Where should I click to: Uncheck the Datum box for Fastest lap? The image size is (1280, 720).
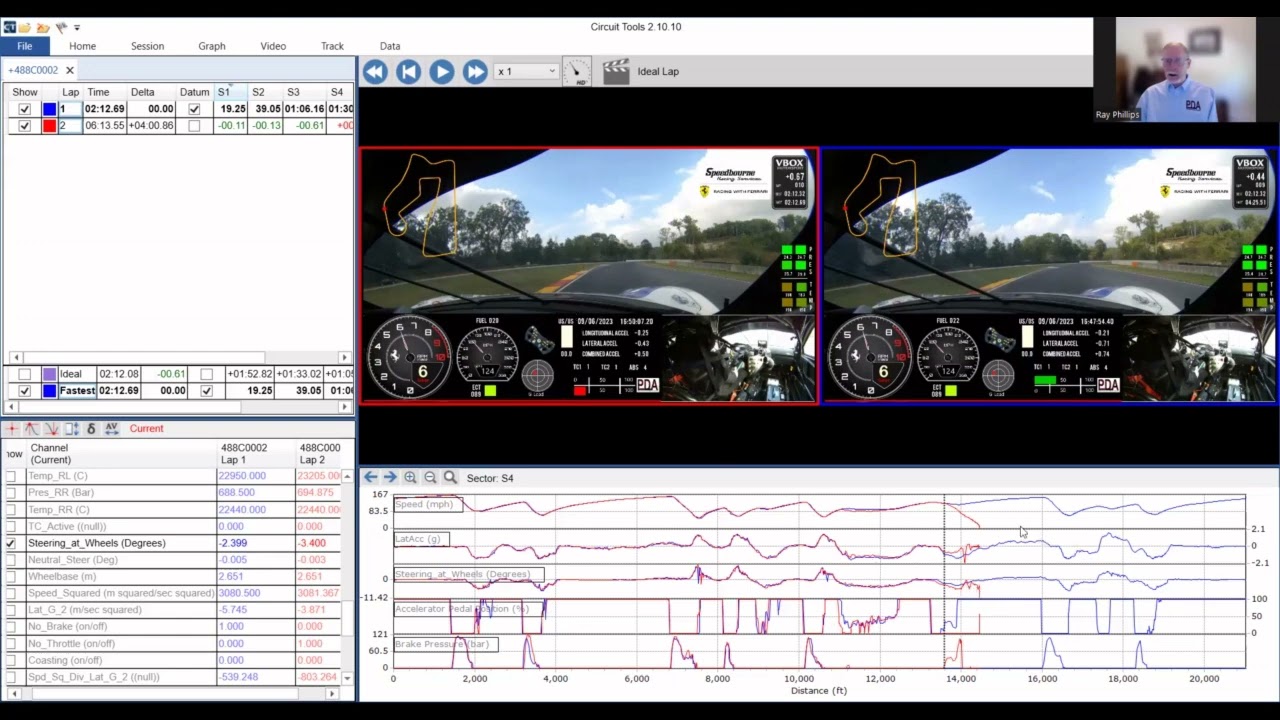point(206,391)
